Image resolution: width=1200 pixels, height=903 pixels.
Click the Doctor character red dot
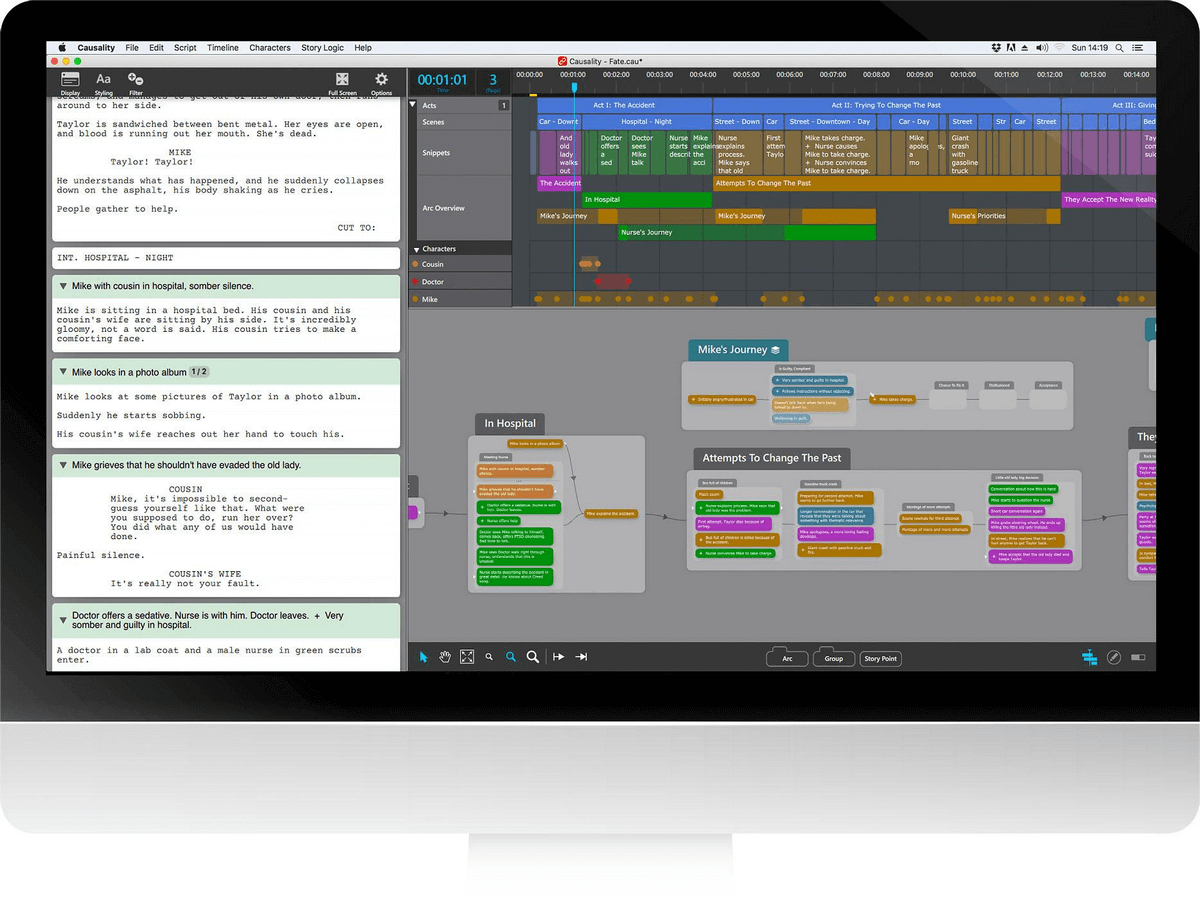(x=416, y=282)
